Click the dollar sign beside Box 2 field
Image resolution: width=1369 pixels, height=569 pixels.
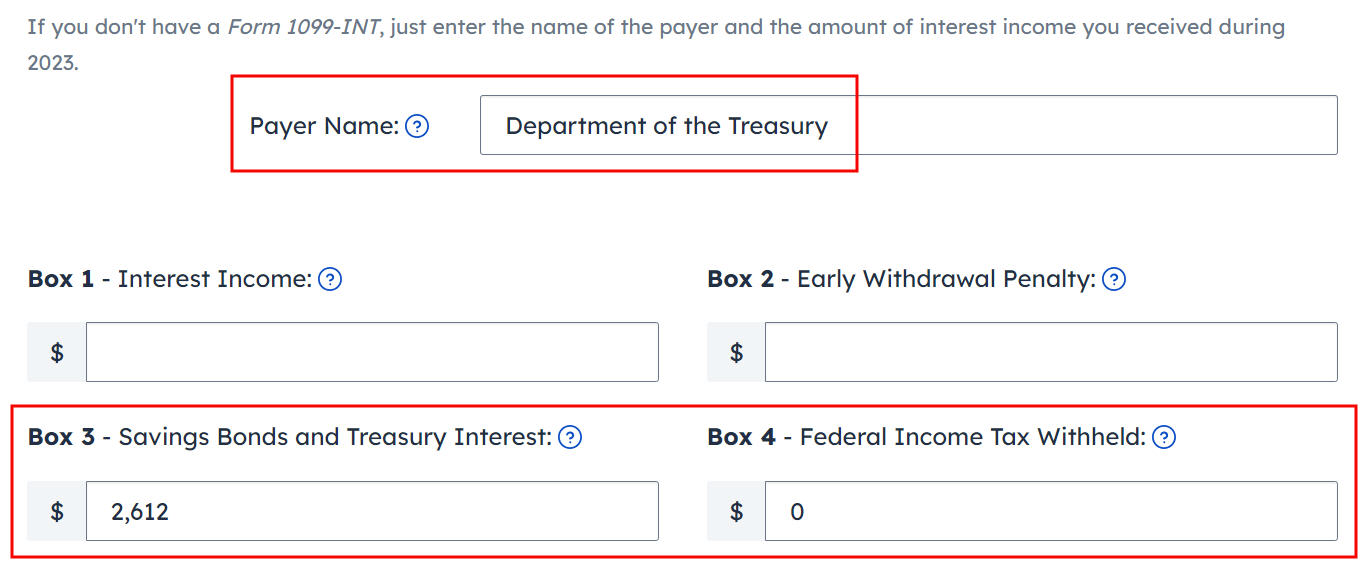(736, 352)
